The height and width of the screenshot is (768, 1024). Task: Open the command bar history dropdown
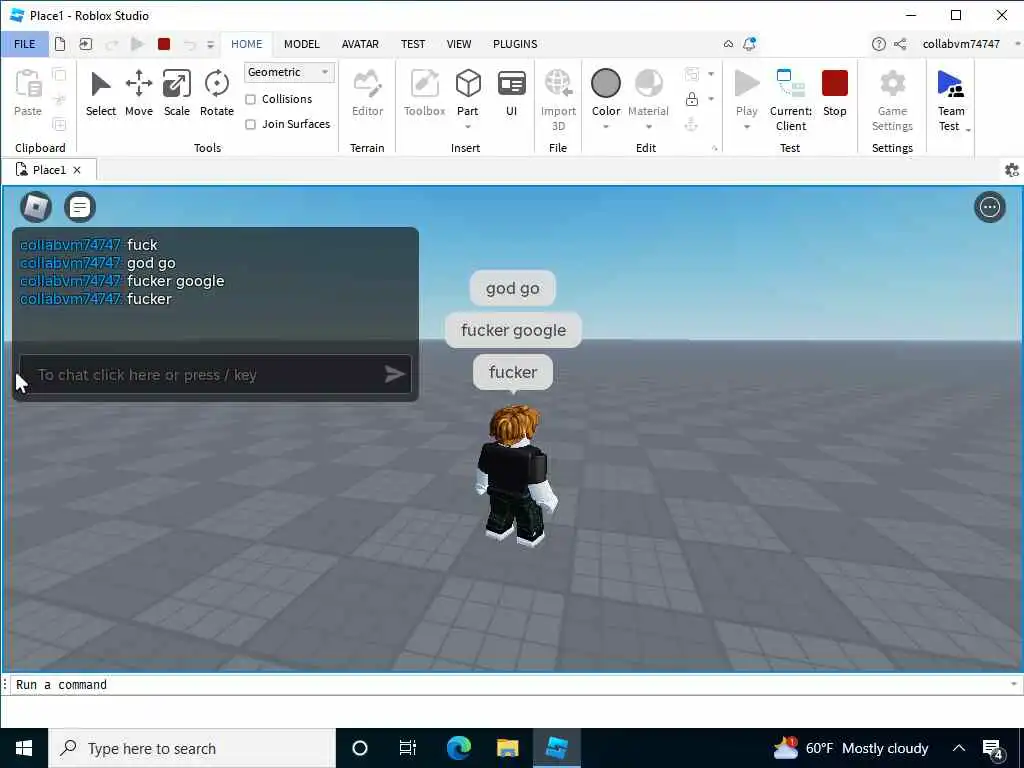[1014, 684]
